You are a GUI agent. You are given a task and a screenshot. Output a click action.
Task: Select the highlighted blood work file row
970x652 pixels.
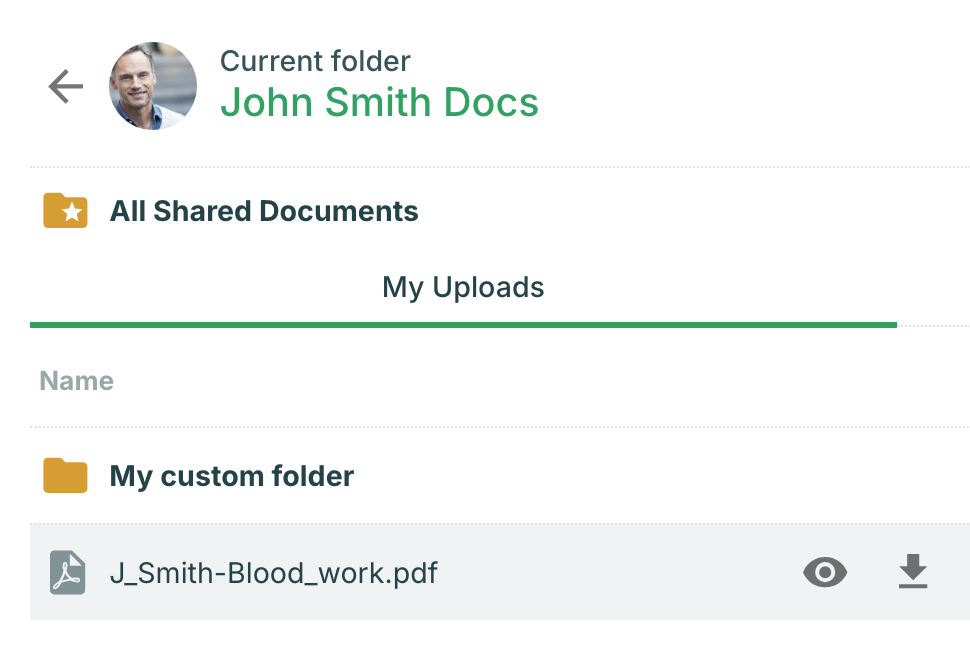point(600,572)
